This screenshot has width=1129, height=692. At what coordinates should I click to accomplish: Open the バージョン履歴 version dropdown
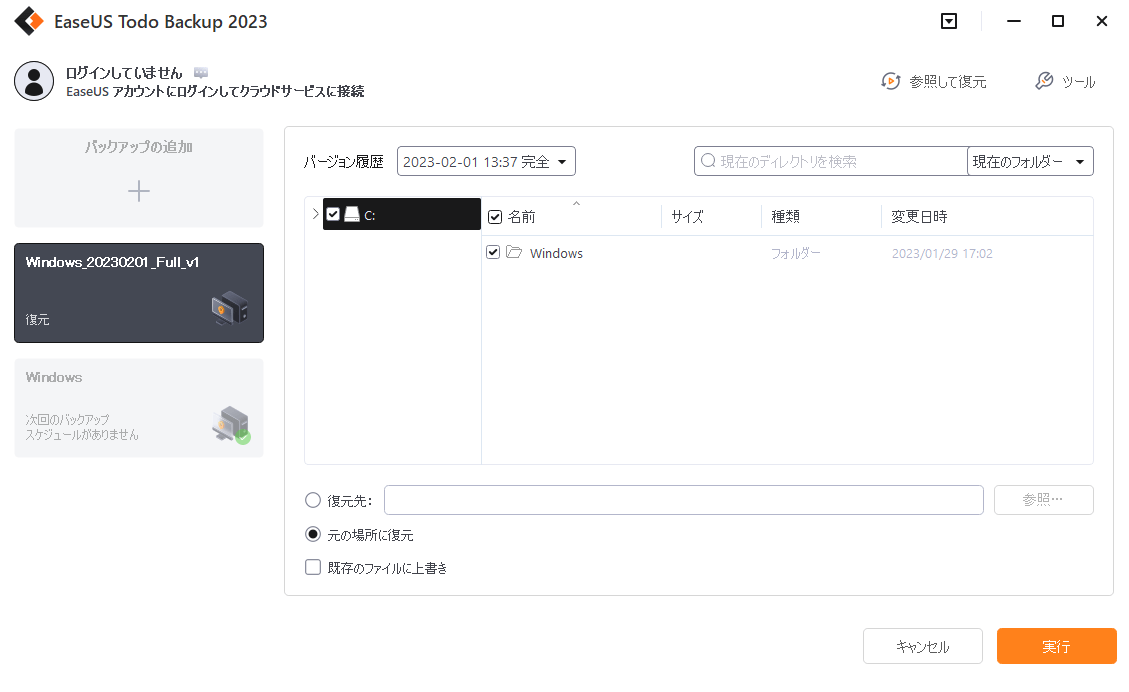click(486, 160)
